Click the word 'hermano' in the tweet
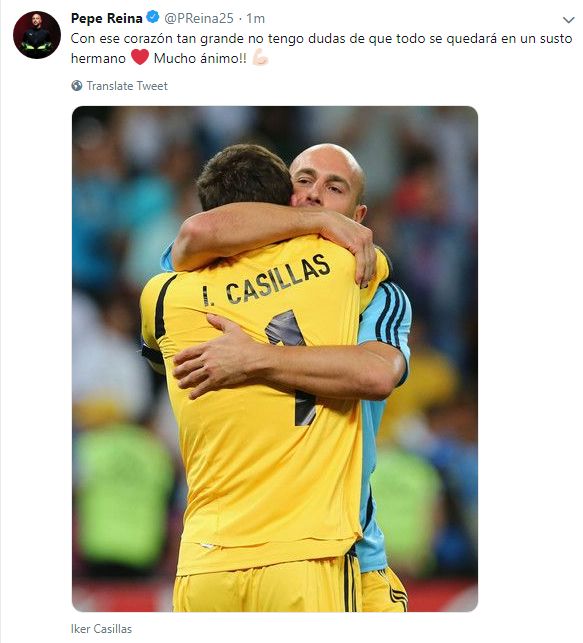This screenshot has width=583, height=643. [98, 58]
